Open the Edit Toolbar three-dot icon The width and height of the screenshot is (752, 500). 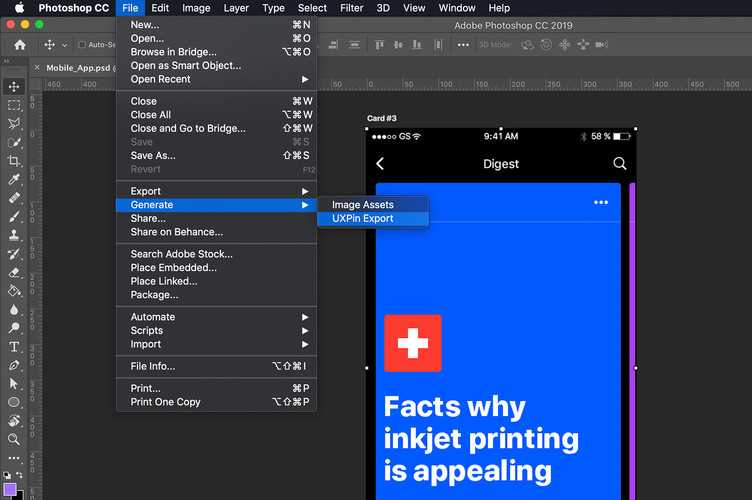point(14,458)
